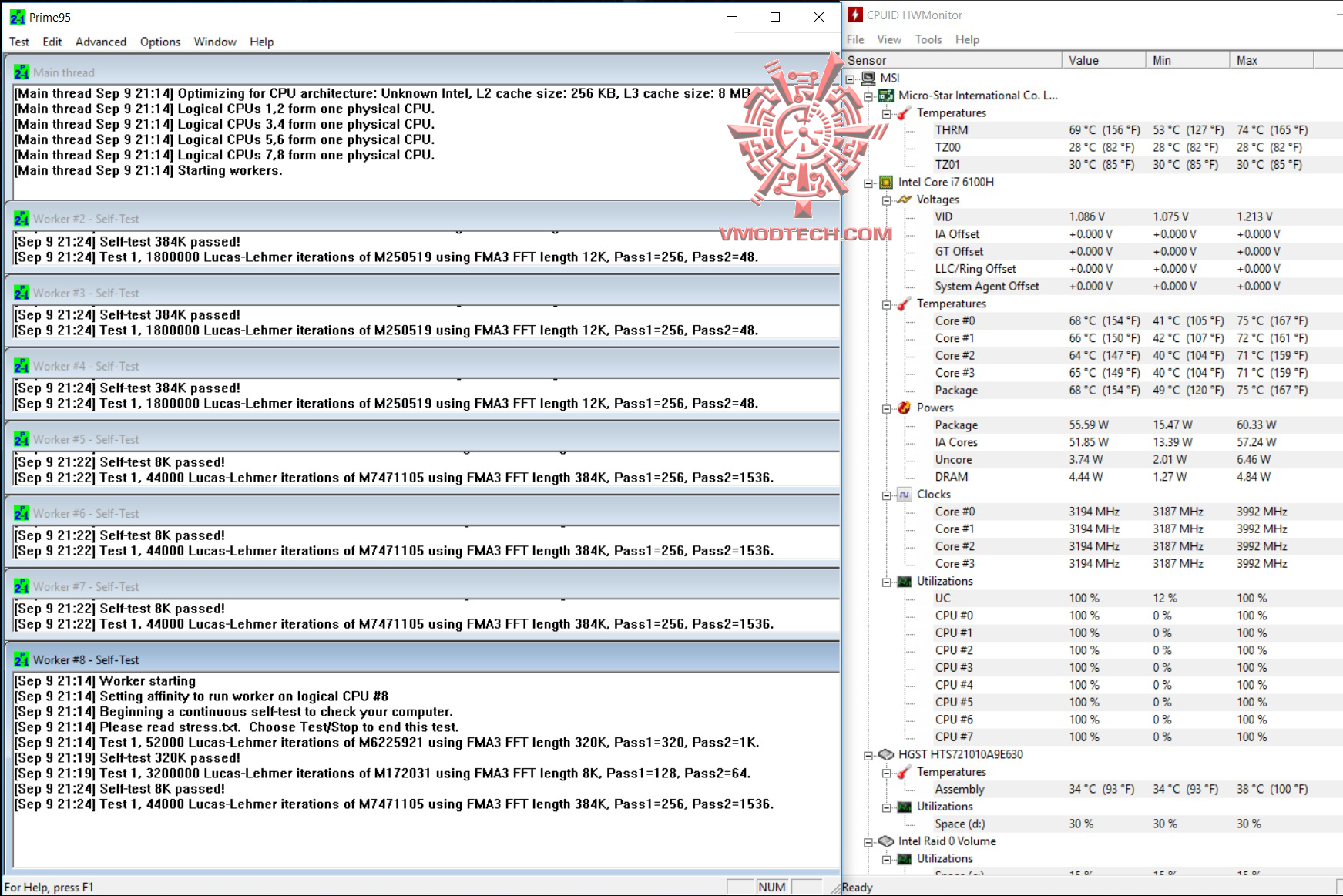Open the Edit menu in Prime95
The image size is (1343, 896).
point(52,42)
